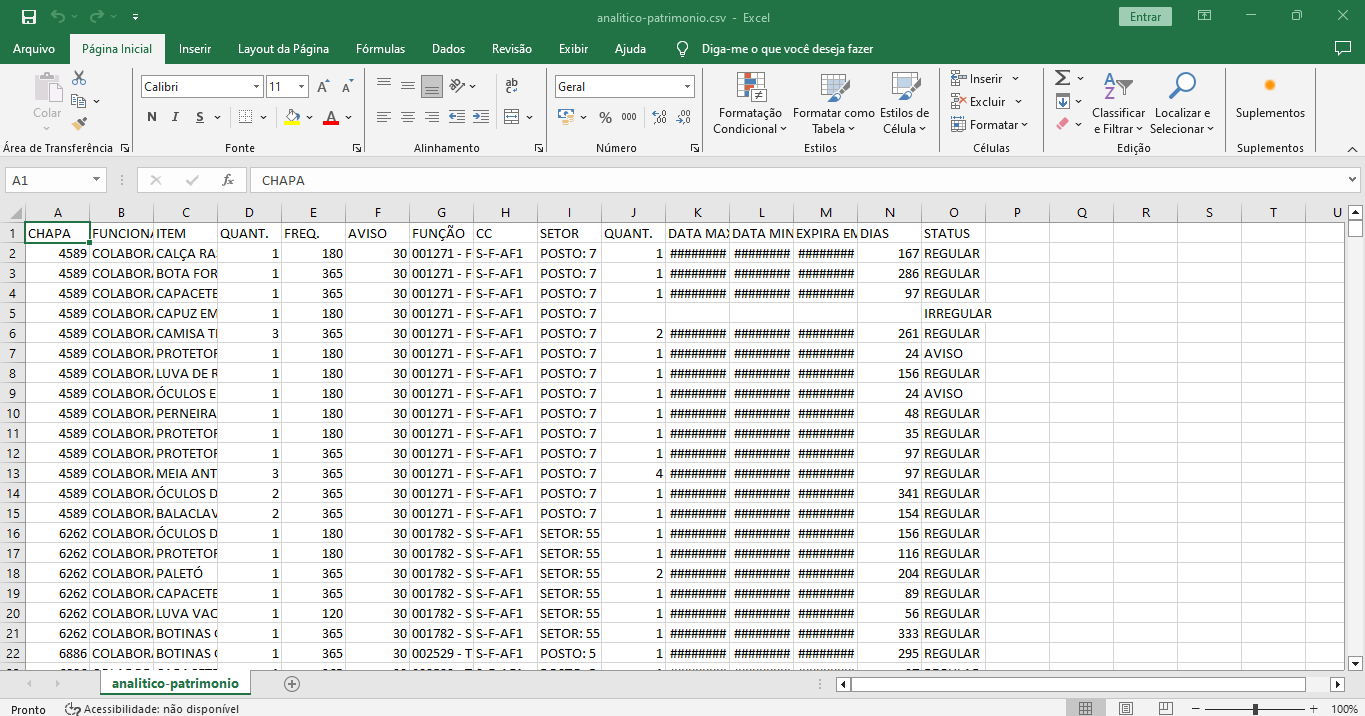
Task: Switch to page layout view in status bar
Action: (x=1125, y=709)
